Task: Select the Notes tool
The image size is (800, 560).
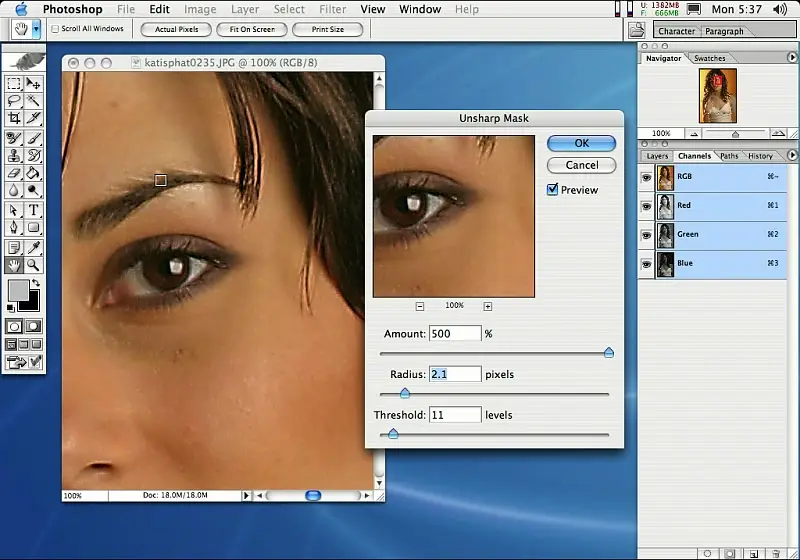Action: click(14, 248)
